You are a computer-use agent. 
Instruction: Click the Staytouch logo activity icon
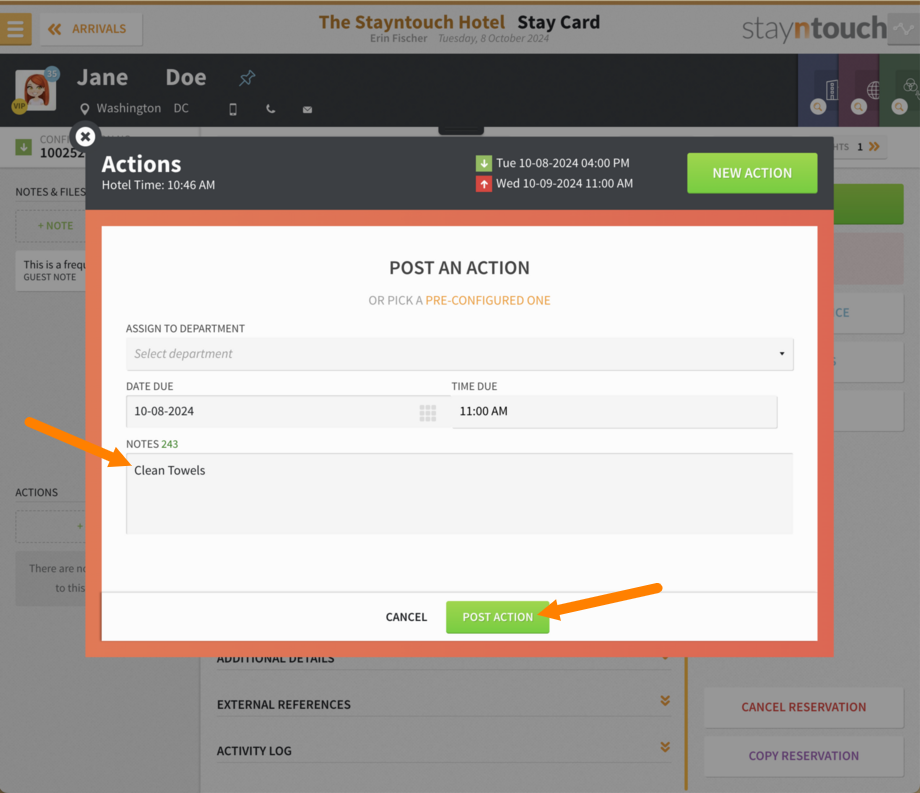pos(904,28)
